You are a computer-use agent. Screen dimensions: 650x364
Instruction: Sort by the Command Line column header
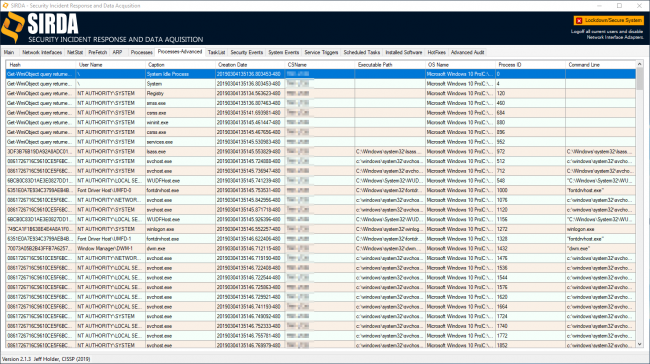tap(600, 65)
